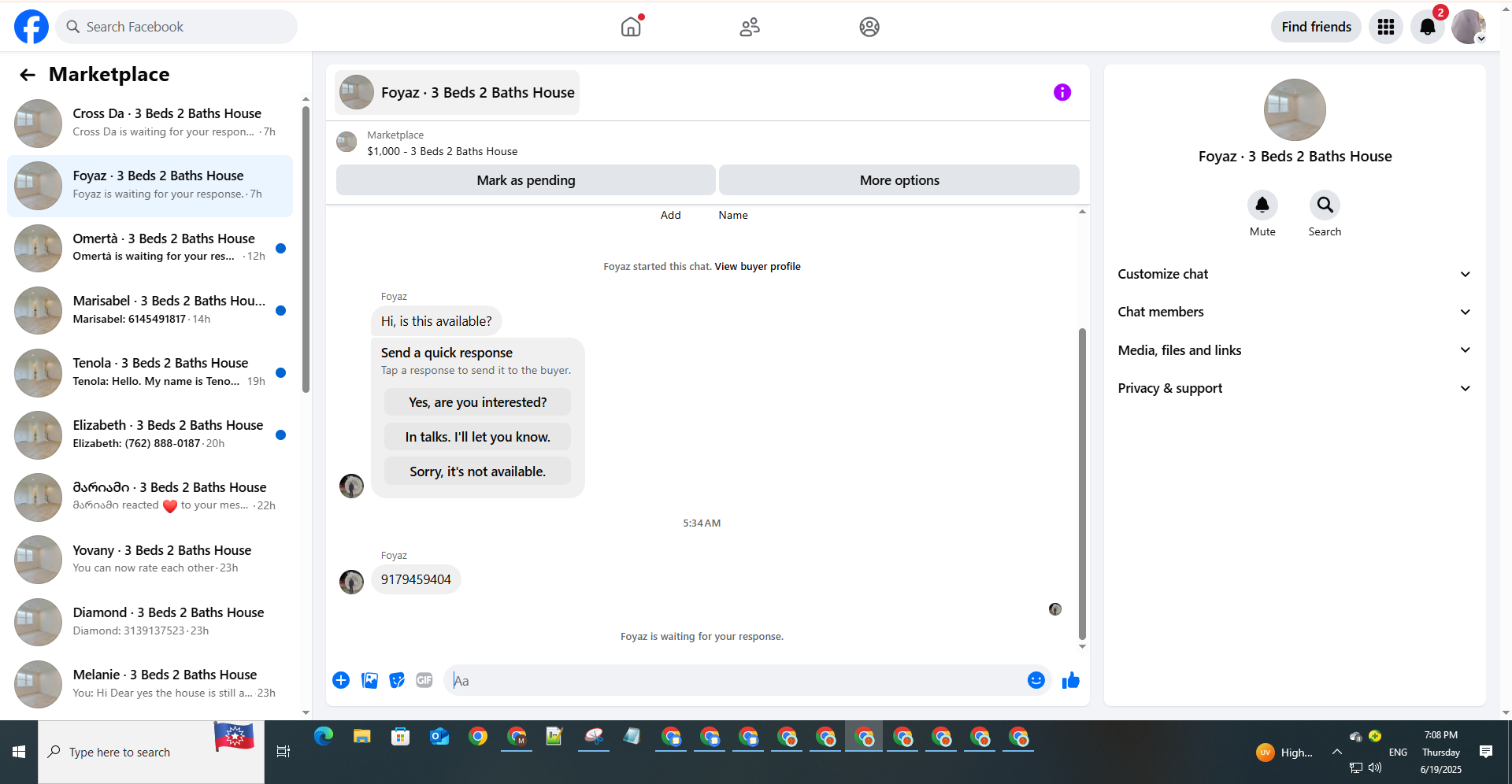Image resolution: width=1512 pixels, height=784 pixels.
Task: Expand the Privacy & support section
Action: (1295, 388)
